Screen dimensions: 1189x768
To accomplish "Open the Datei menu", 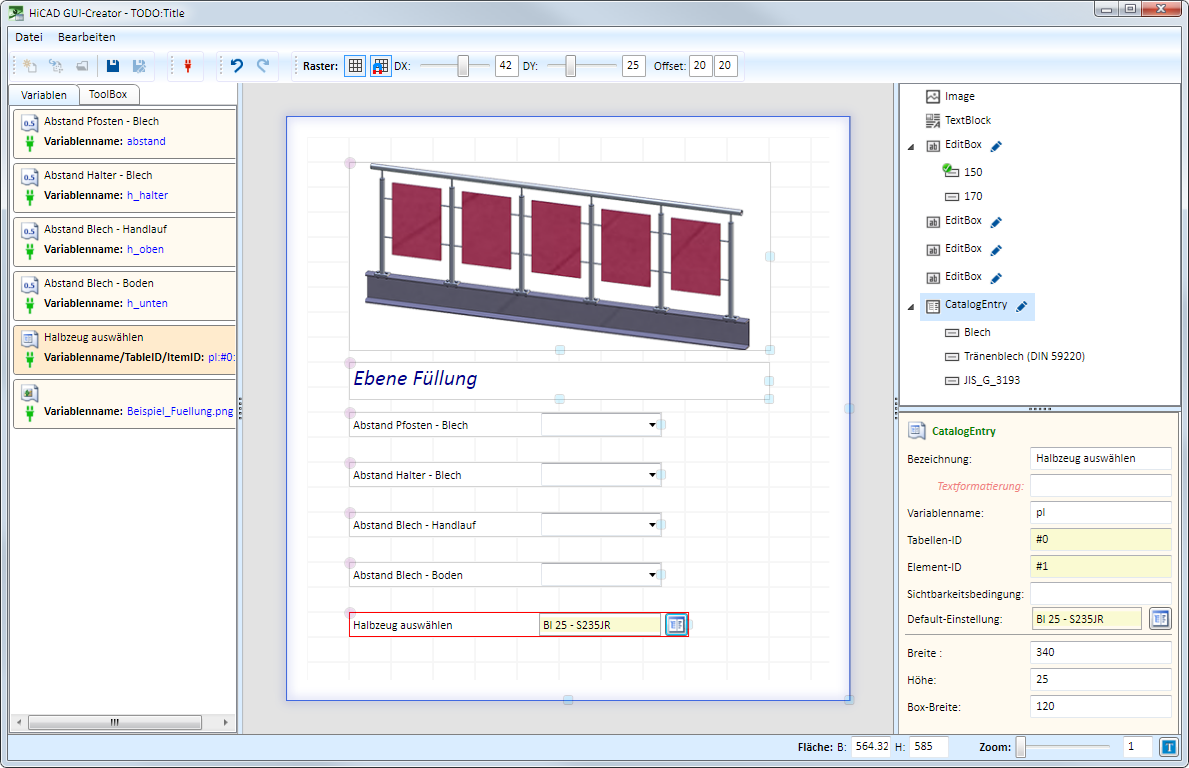I will pos(29,37).
